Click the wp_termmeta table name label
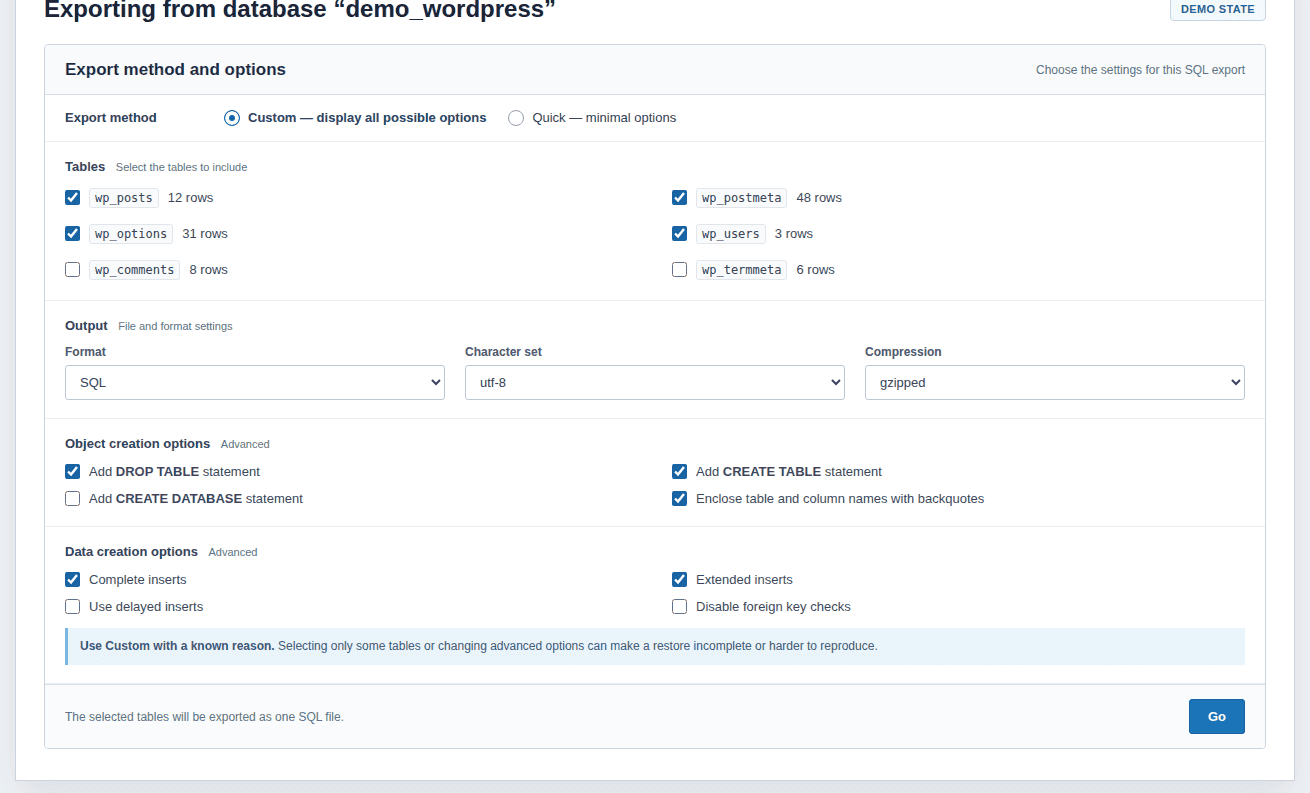This screenshot has width=1310, height=793. click(x=742, y=270)
